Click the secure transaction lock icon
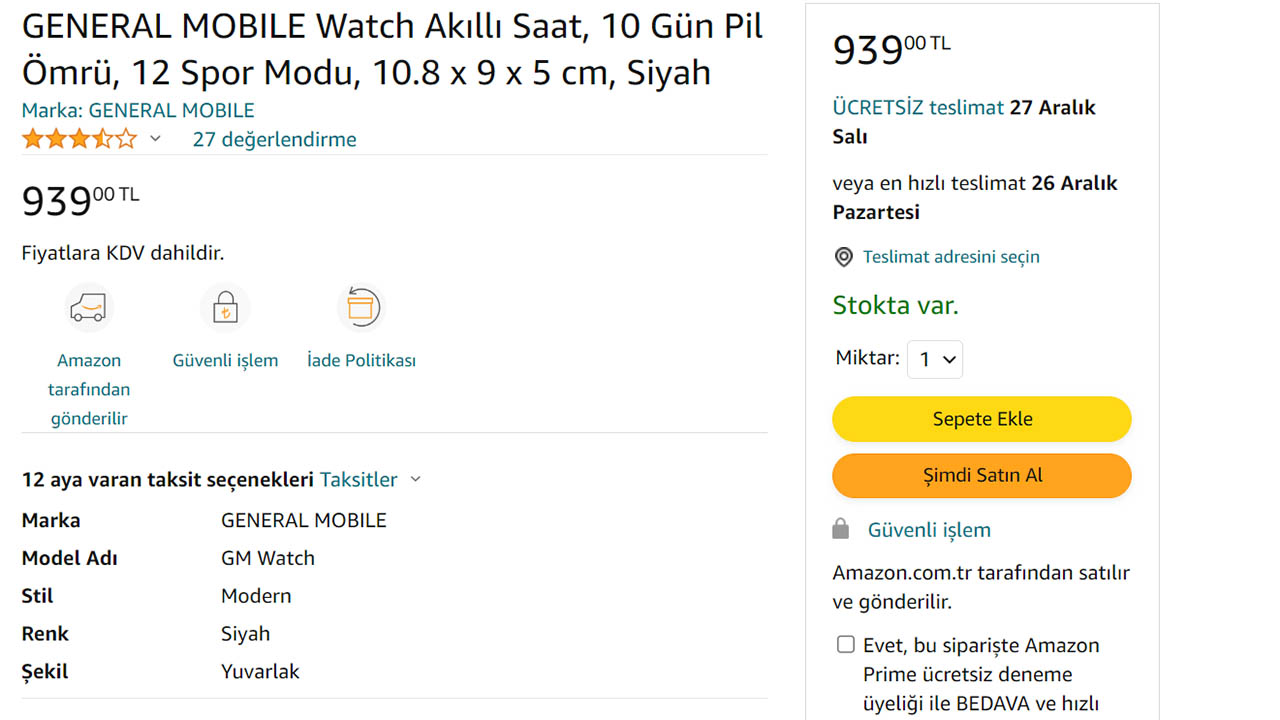 tap(225, 307)
